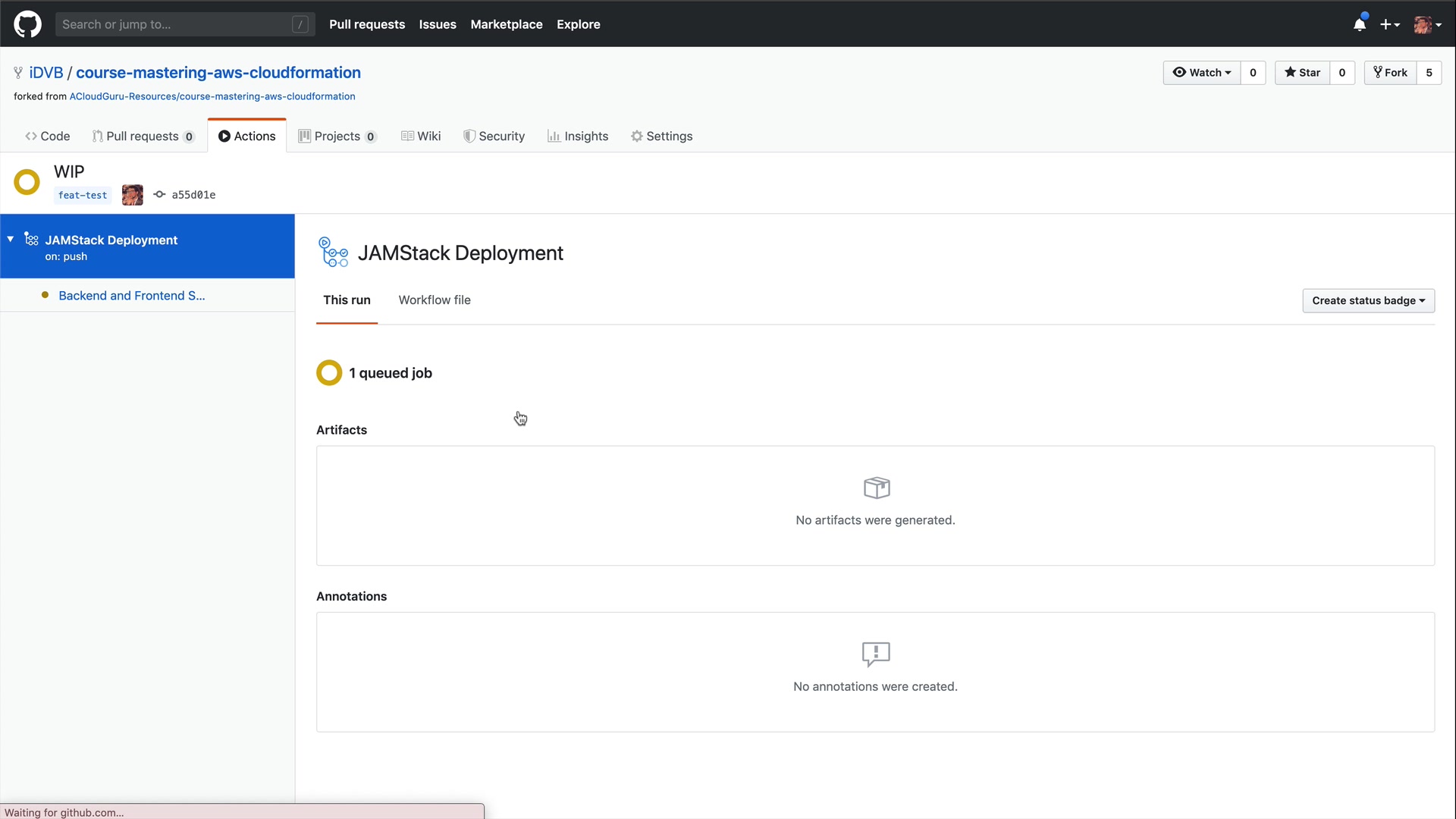Click the JAMStack Deployment workflow icon in sidebar
The image size is (1456, 819).
point(31,240)
